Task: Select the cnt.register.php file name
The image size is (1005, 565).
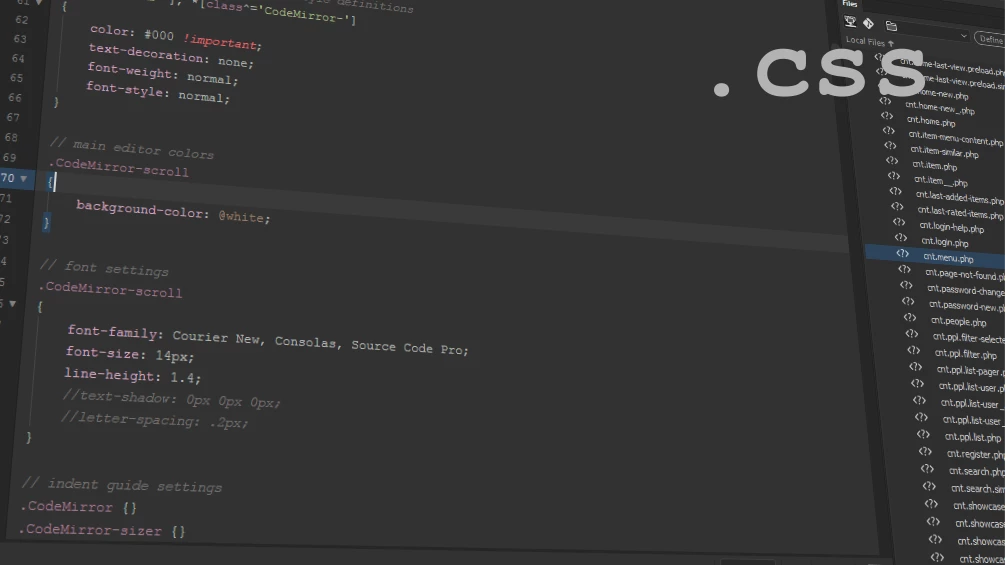Action: tap(976, 454)
